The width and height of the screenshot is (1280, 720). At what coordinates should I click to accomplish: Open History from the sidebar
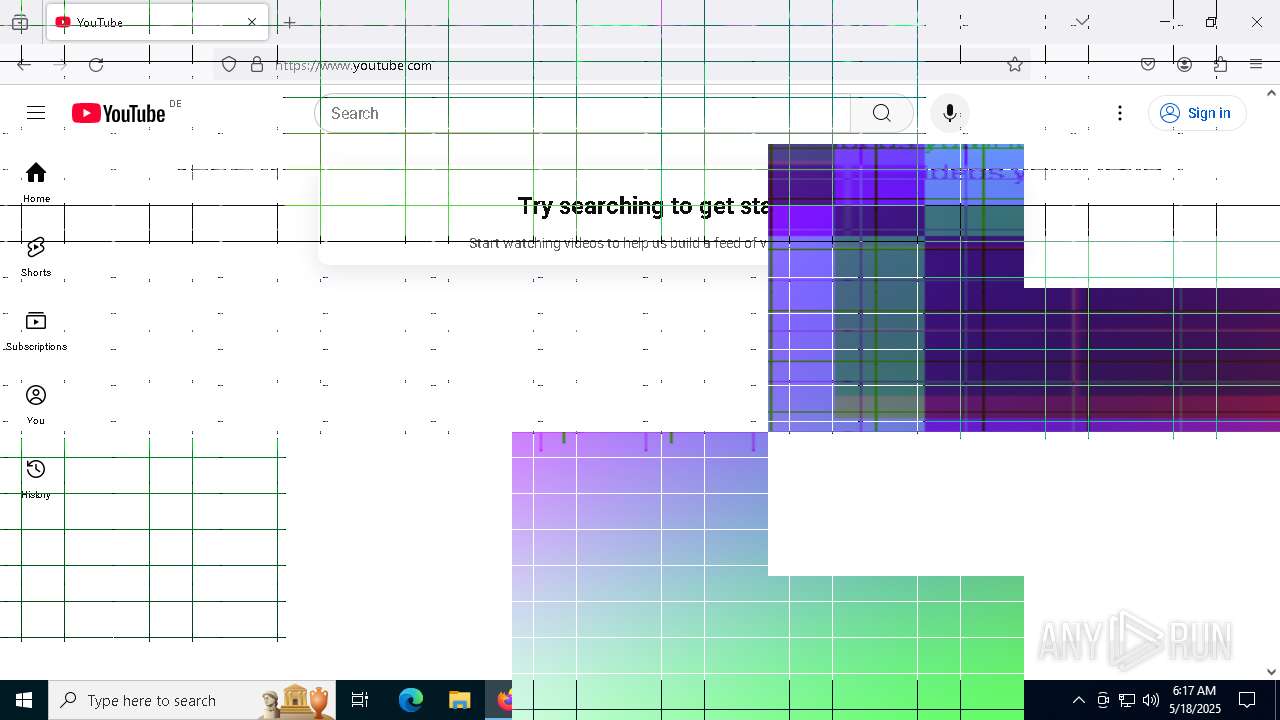[36, 479]
